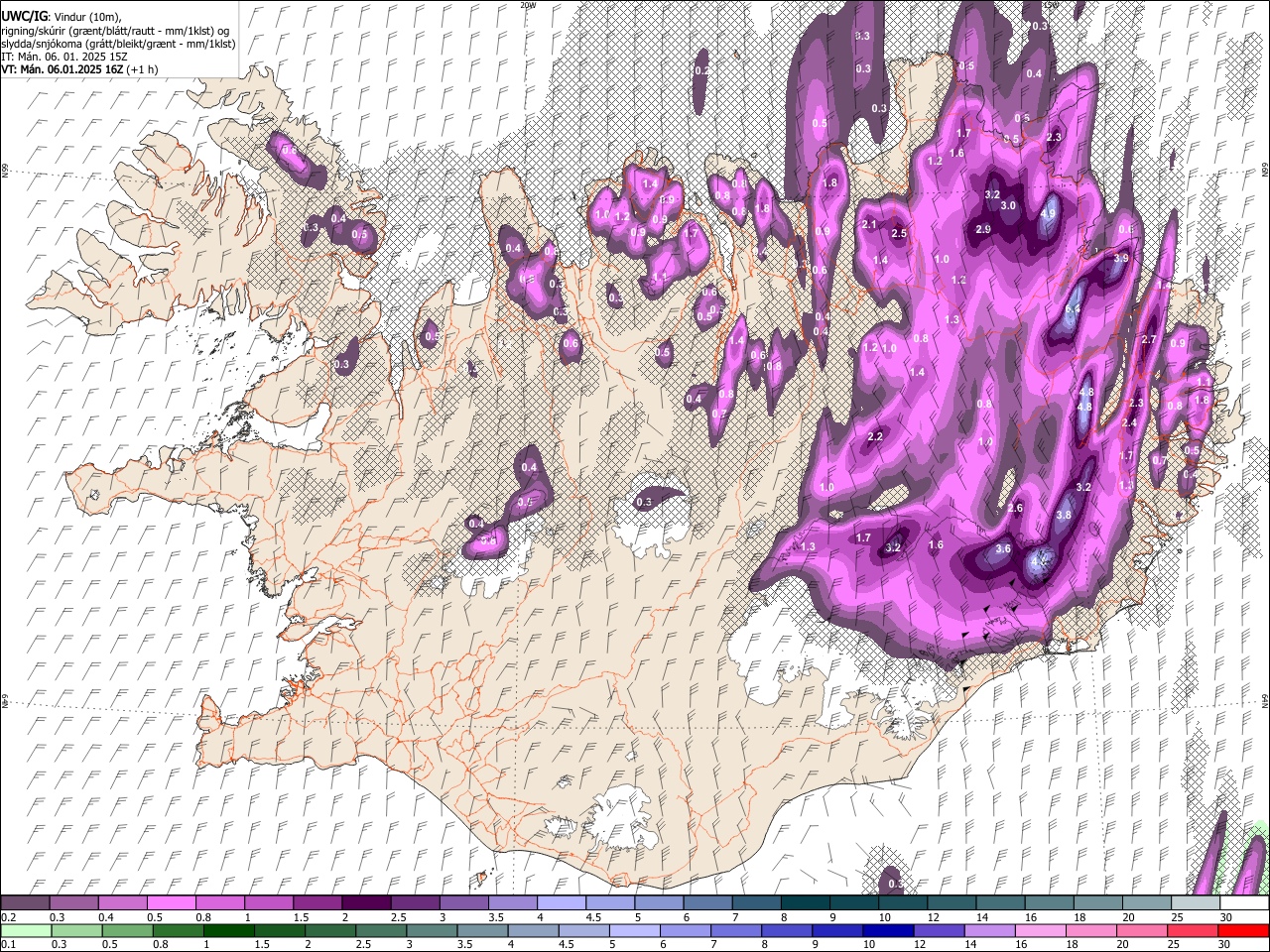The image size is (1270, 952).
Task: Click the '6.4' snowfall value on map
Action: coord(1073,309)
